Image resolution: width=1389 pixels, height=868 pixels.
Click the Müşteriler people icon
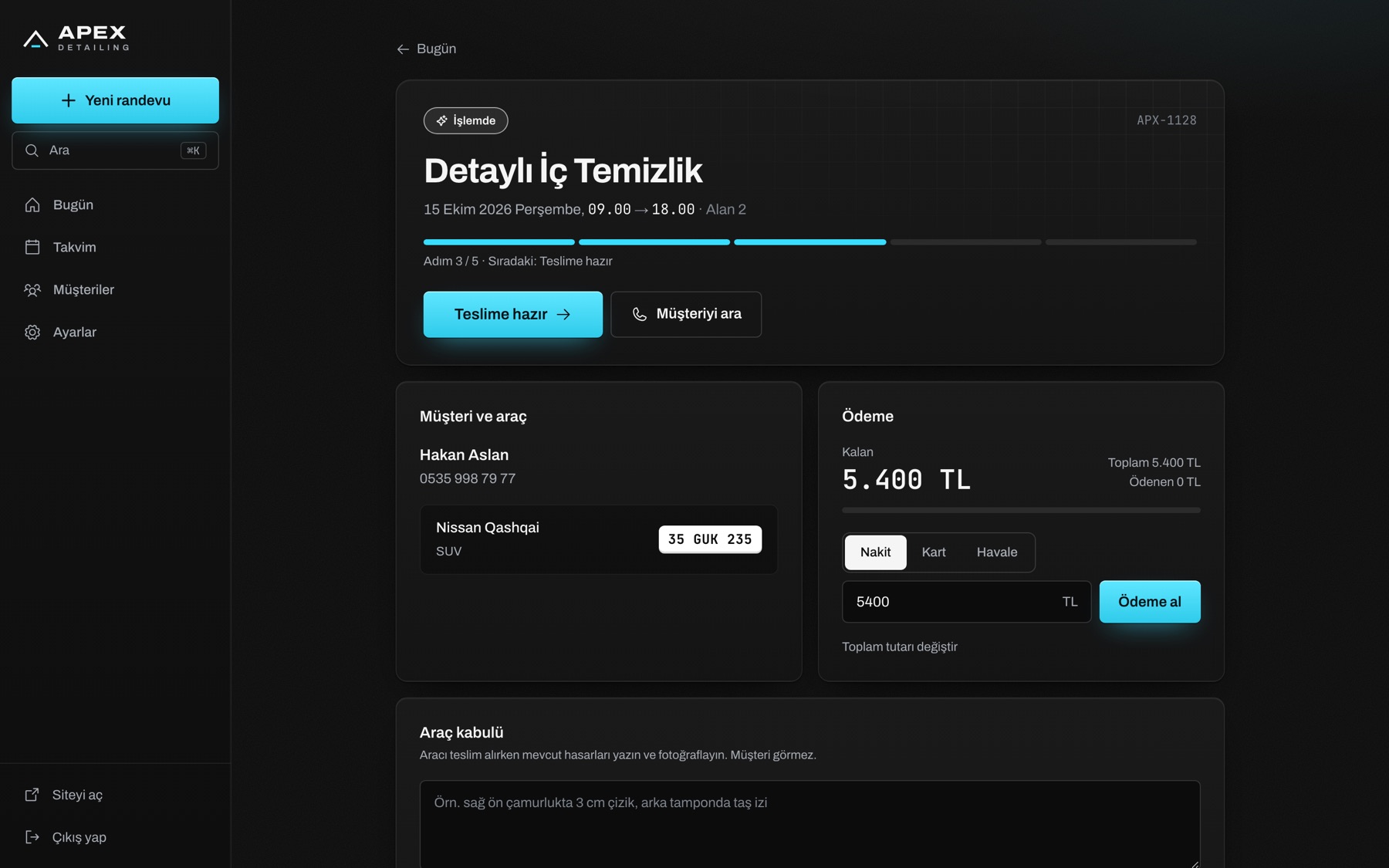coord(32,289)
